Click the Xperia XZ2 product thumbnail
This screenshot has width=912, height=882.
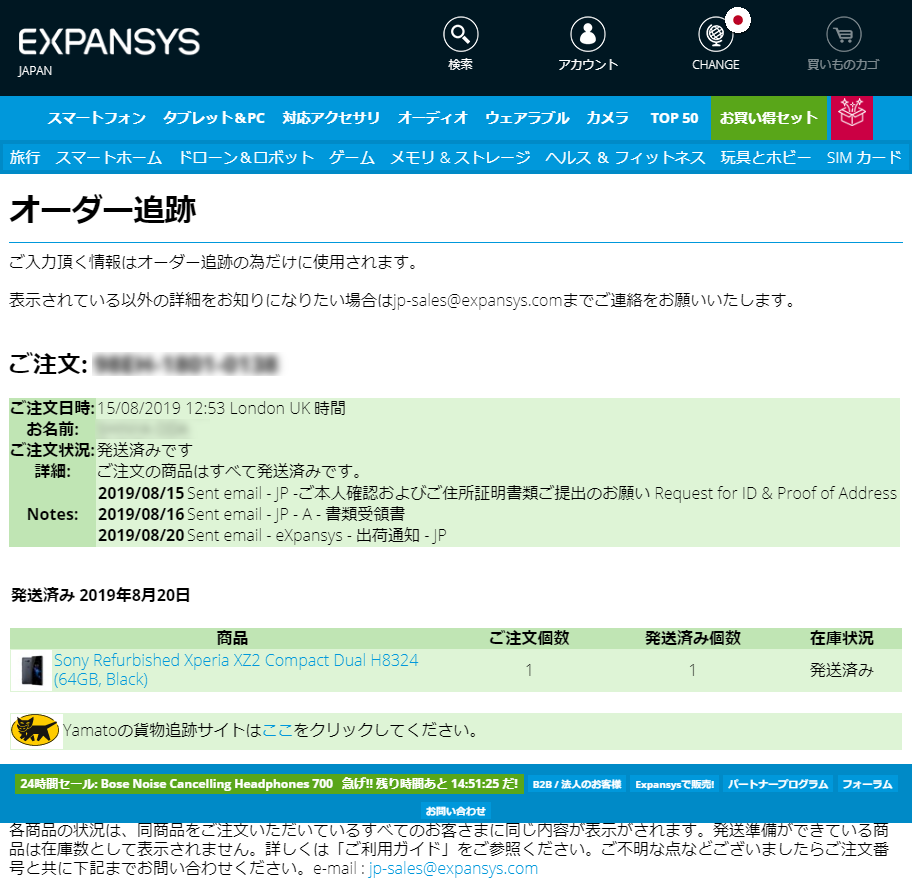point(32,670)
